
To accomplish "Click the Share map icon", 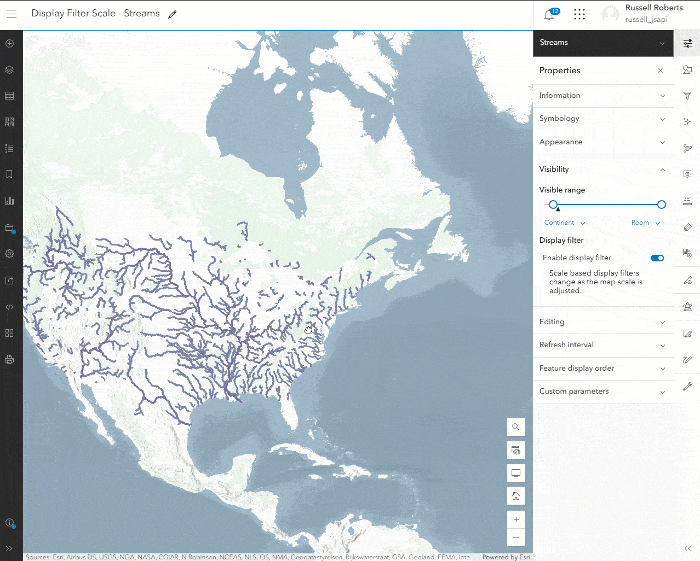I will pos(9,280).
